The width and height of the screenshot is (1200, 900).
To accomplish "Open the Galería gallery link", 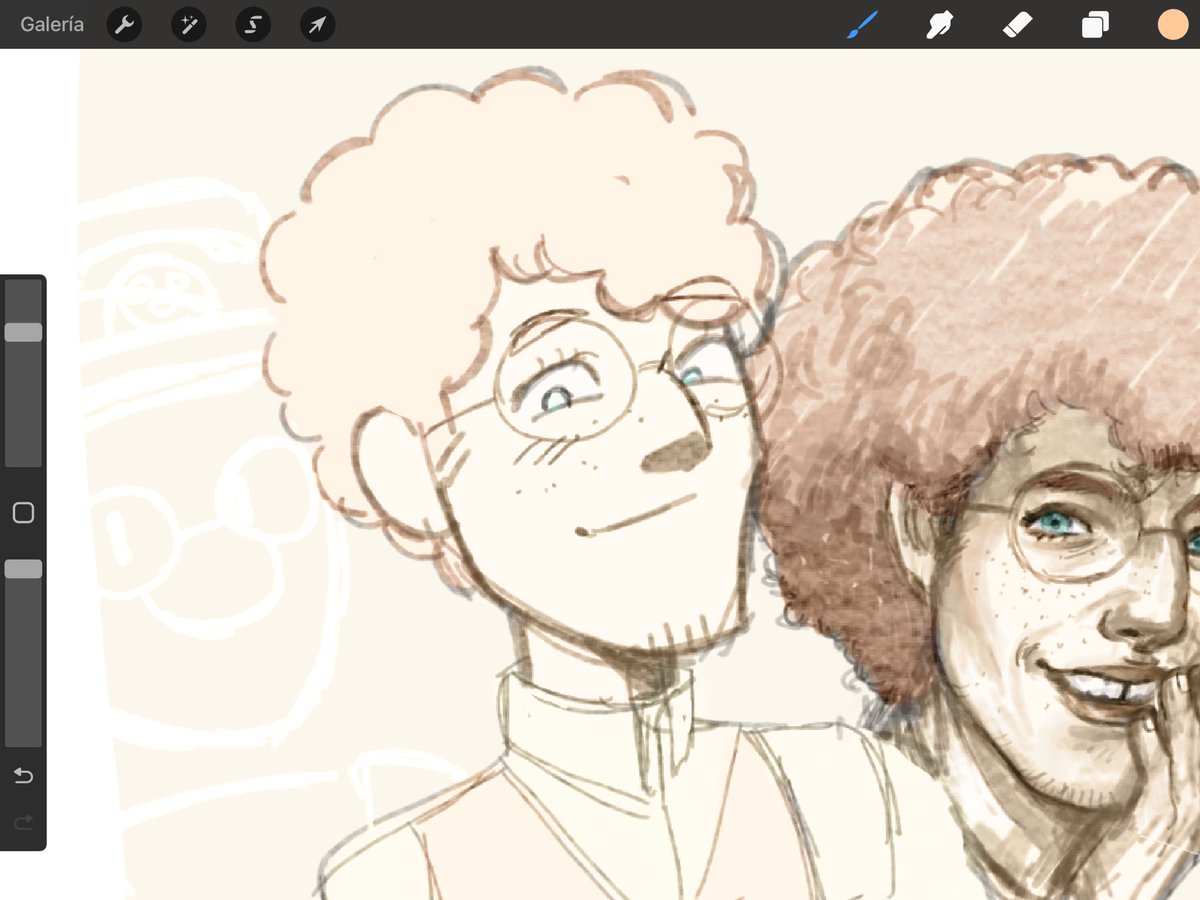I will tap(52, 25).
